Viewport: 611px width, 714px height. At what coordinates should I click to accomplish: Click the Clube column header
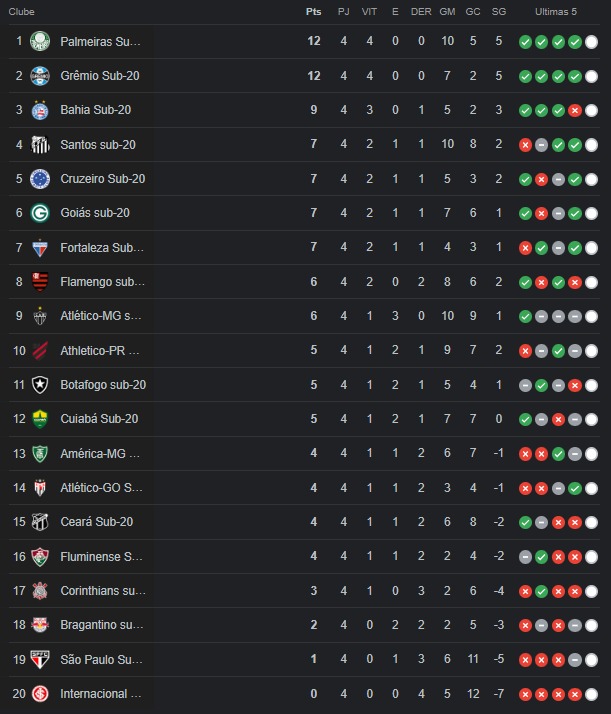(21, 12)
